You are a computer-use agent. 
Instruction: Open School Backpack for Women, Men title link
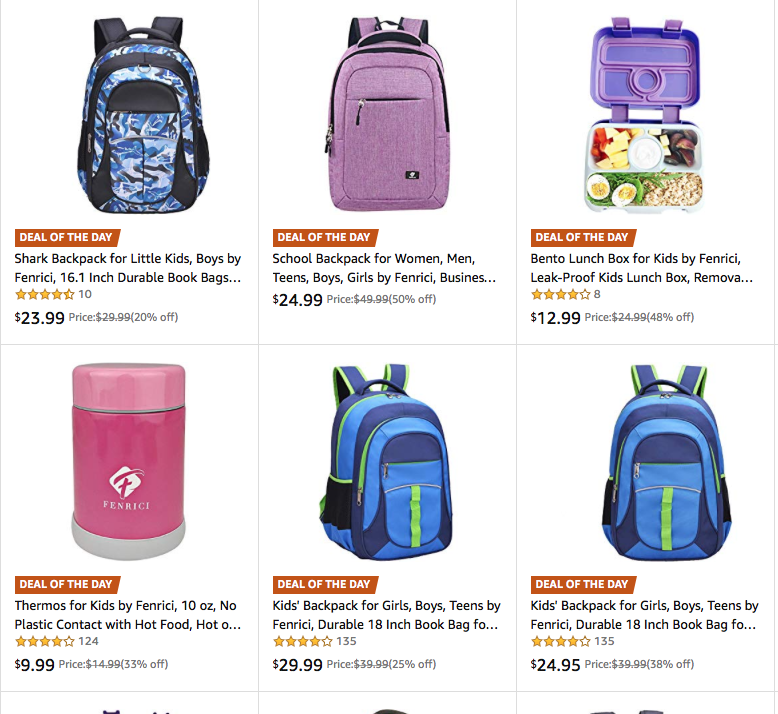[385, 268]
